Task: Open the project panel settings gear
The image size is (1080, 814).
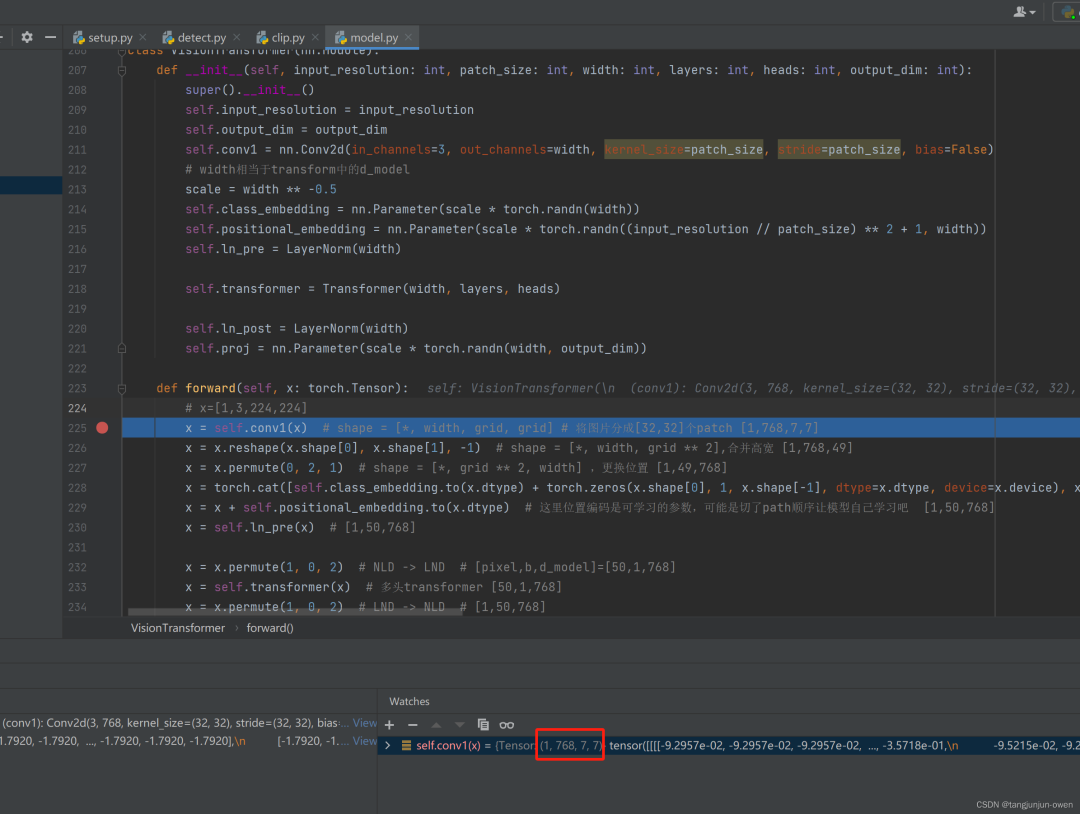Action: 27,37
